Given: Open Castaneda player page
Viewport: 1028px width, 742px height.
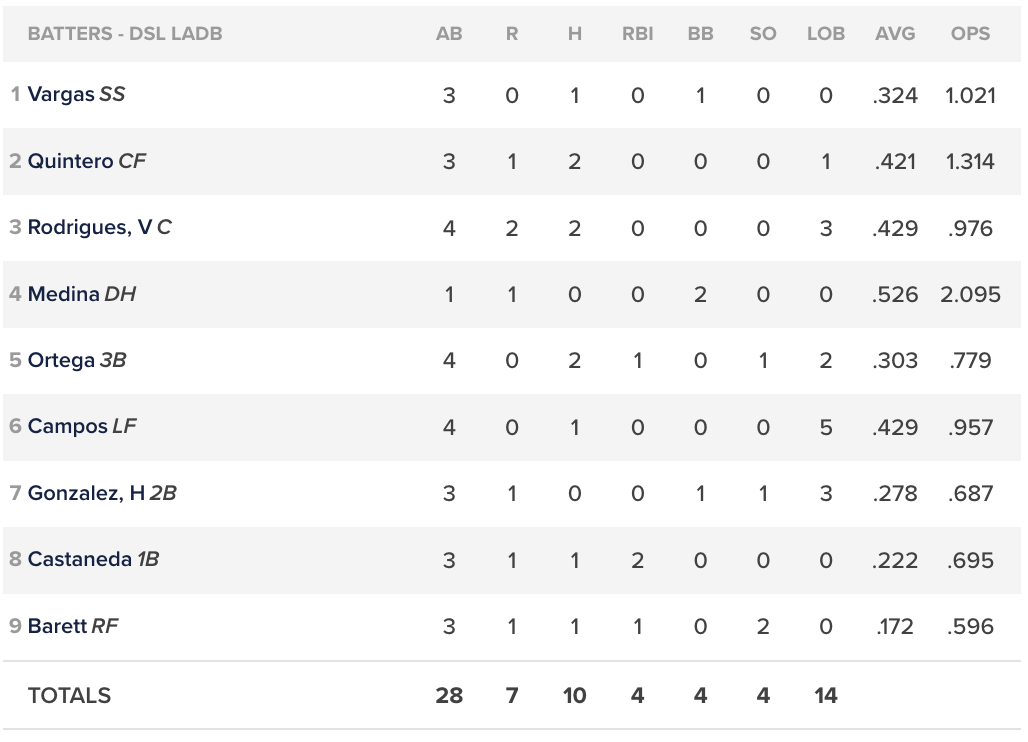Looking at the screenshot, I should pyautogui.click(x=79, y=560).
